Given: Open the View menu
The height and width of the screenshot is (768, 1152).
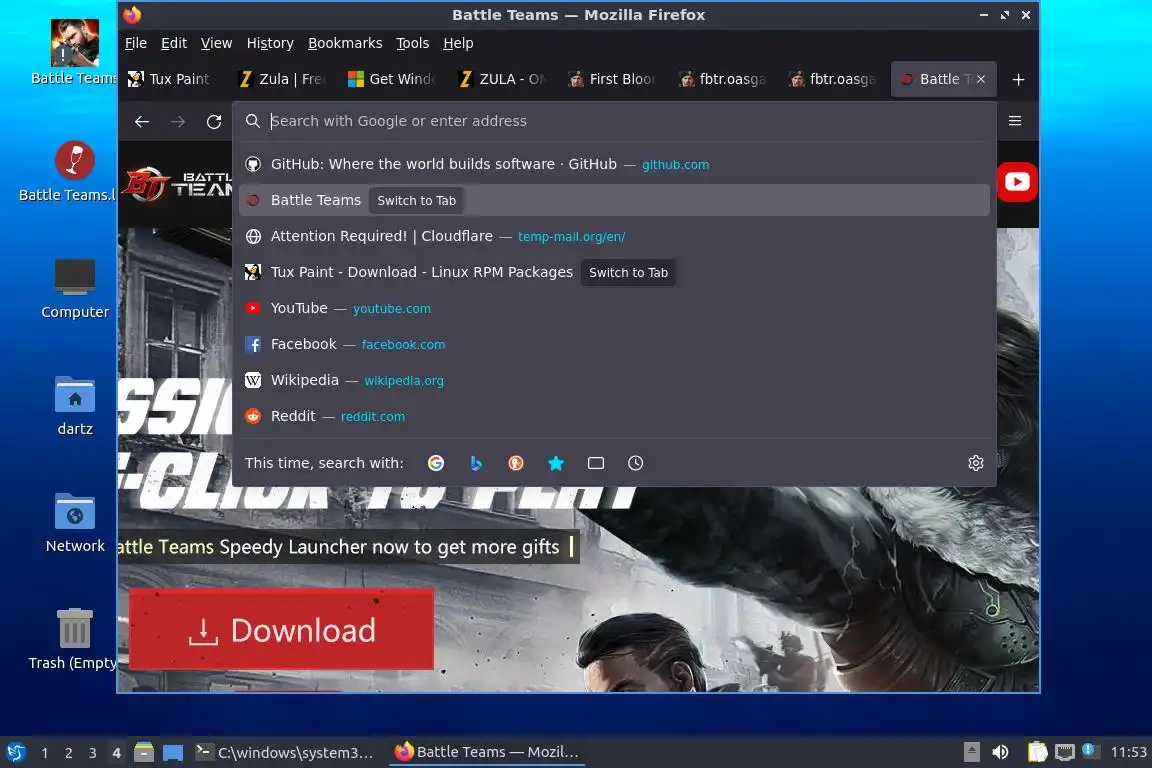Looking at the screenshot, I should (x=216, y=43).
